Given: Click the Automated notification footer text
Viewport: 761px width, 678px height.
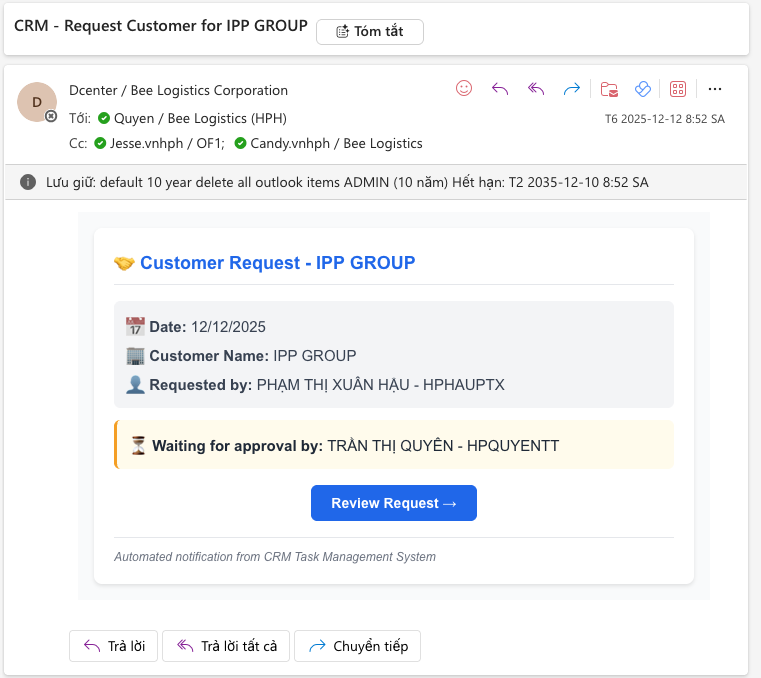Looking at the screenshot, I should point(275,557).
